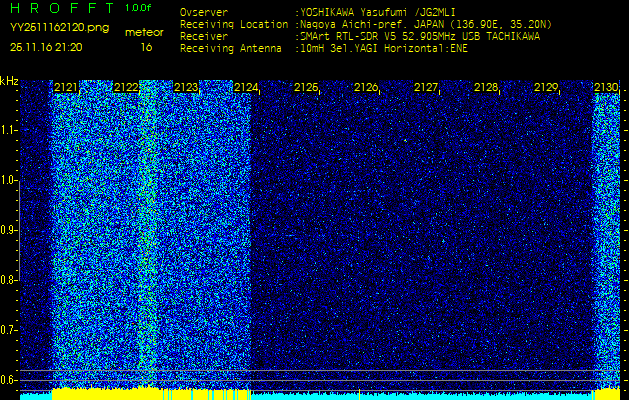Click the 2127 time marker
Image resolution: width=629 pixels, height=400 pixels.
click(426, 87)
